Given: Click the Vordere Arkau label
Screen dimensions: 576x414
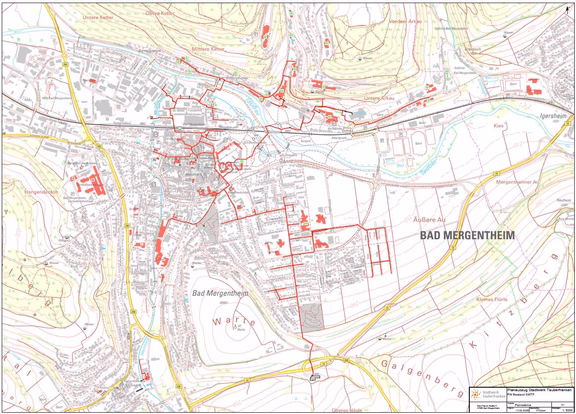Looking at the screenshot, I should (406, 21).
